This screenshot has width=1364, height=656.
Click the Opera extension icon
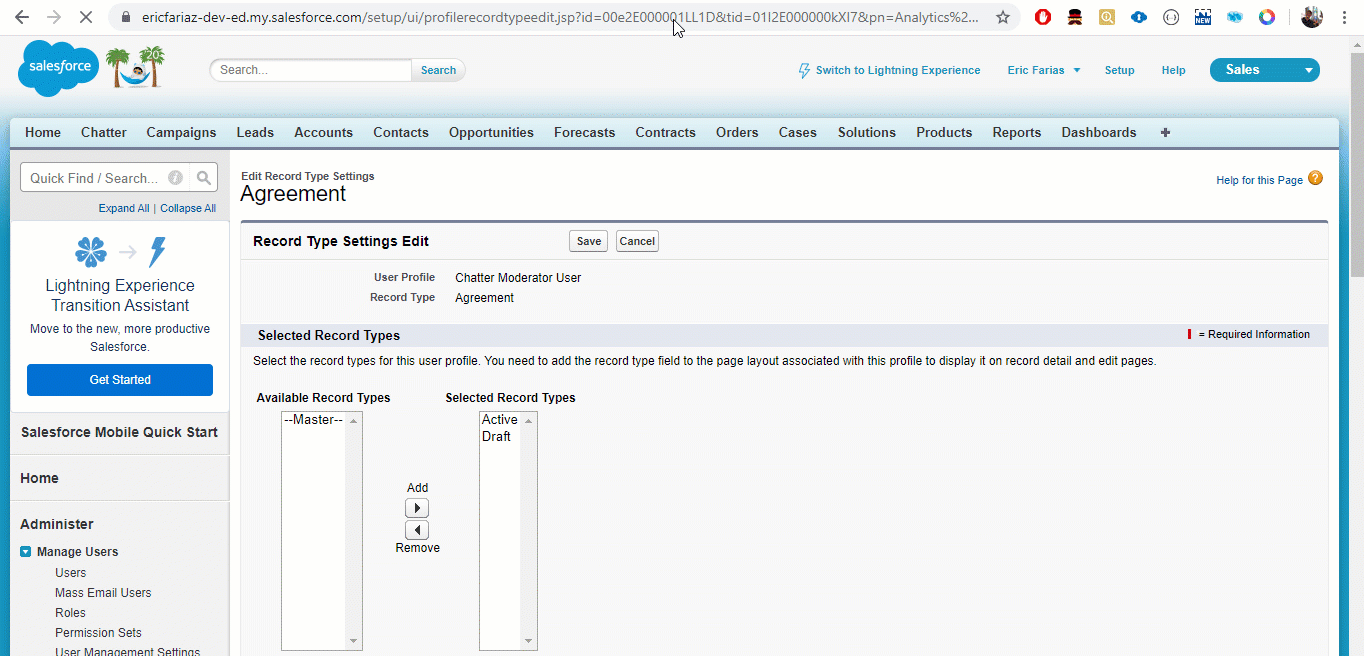1043,17
